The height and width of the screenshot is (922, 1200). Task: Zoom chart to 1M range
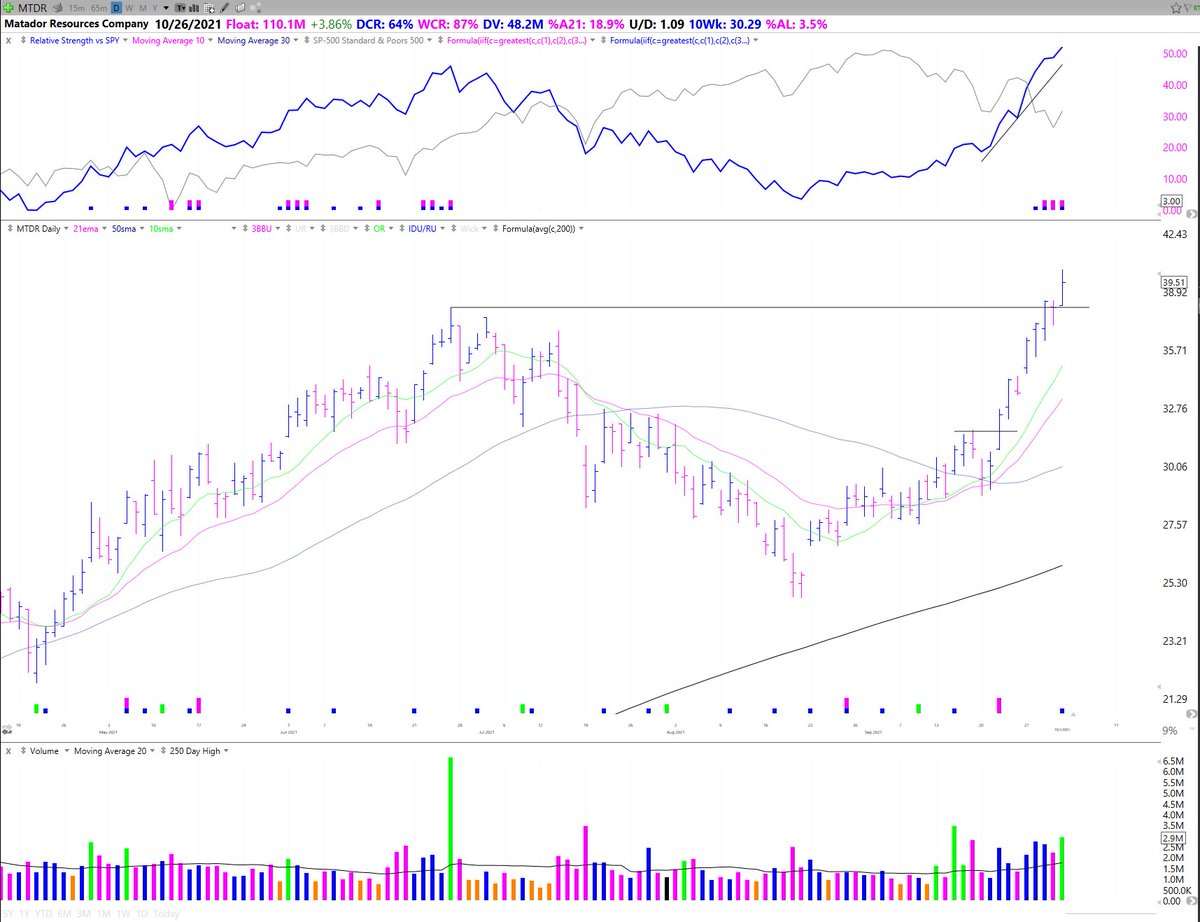pos(104,914)
